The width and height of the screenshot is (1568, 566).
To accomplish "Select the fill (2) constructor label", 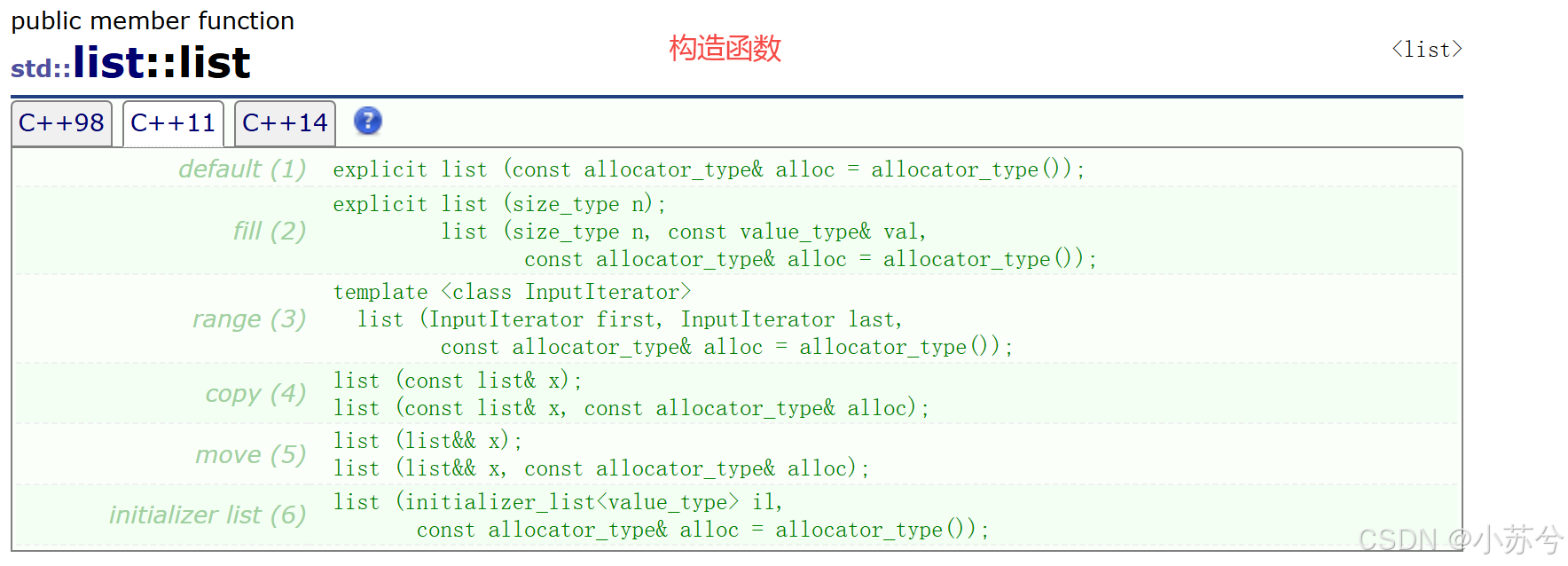I will click(x=269, y=232).
